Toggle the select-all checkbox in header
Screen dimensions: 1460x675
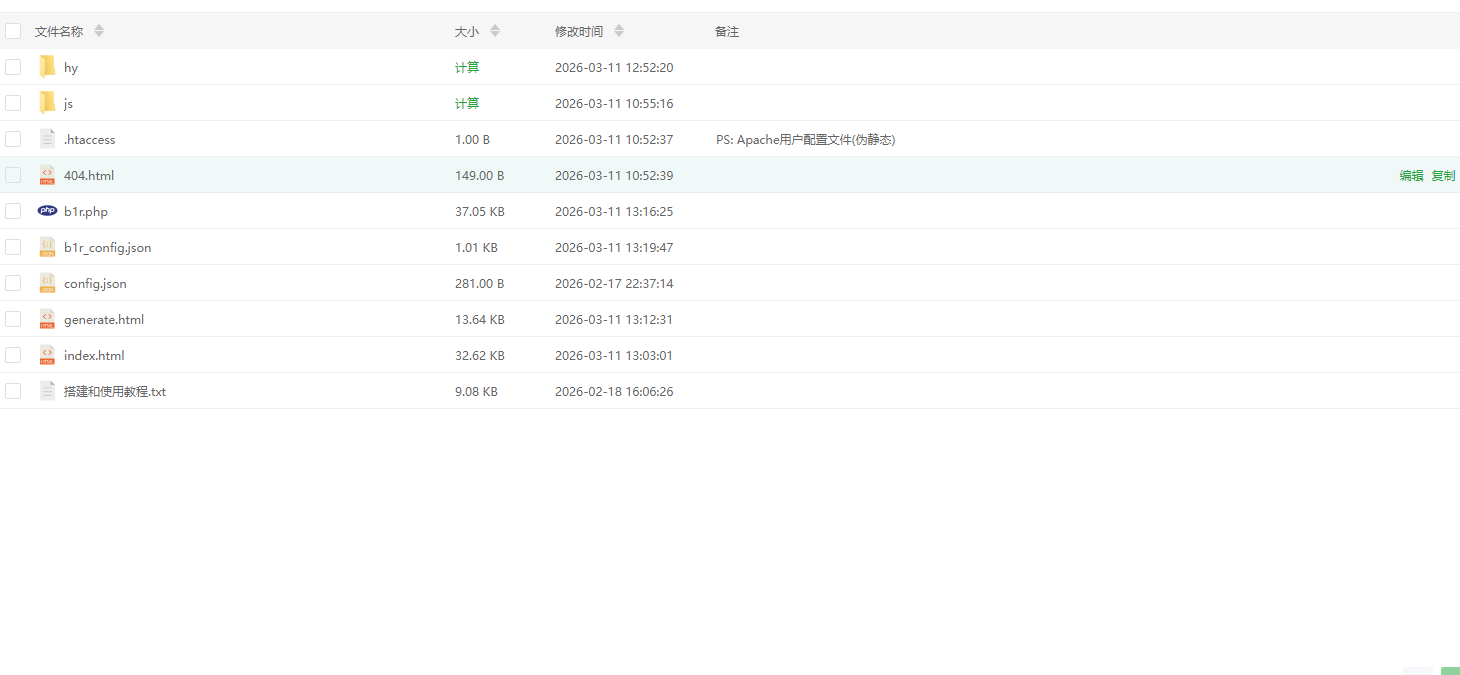[x=13, y=31]
